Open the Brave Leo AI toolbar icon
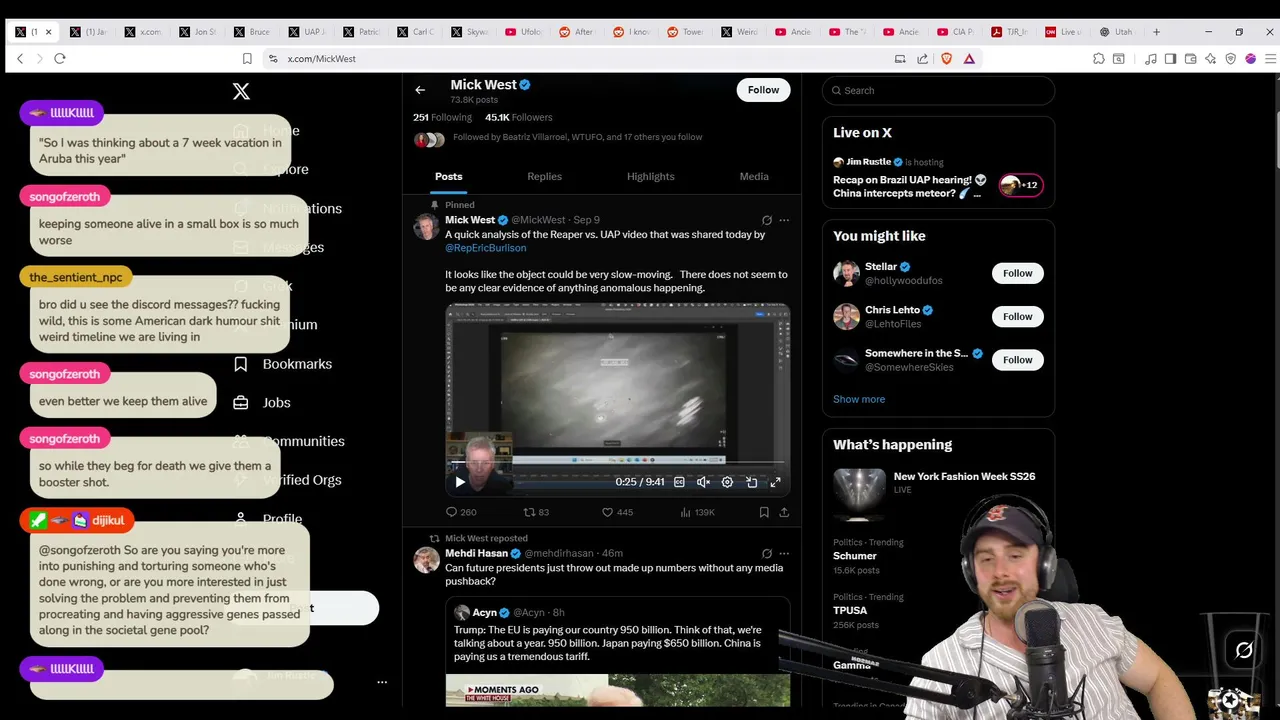The height and width of the screenshot is (720, 1280). tap(1210, 59)
